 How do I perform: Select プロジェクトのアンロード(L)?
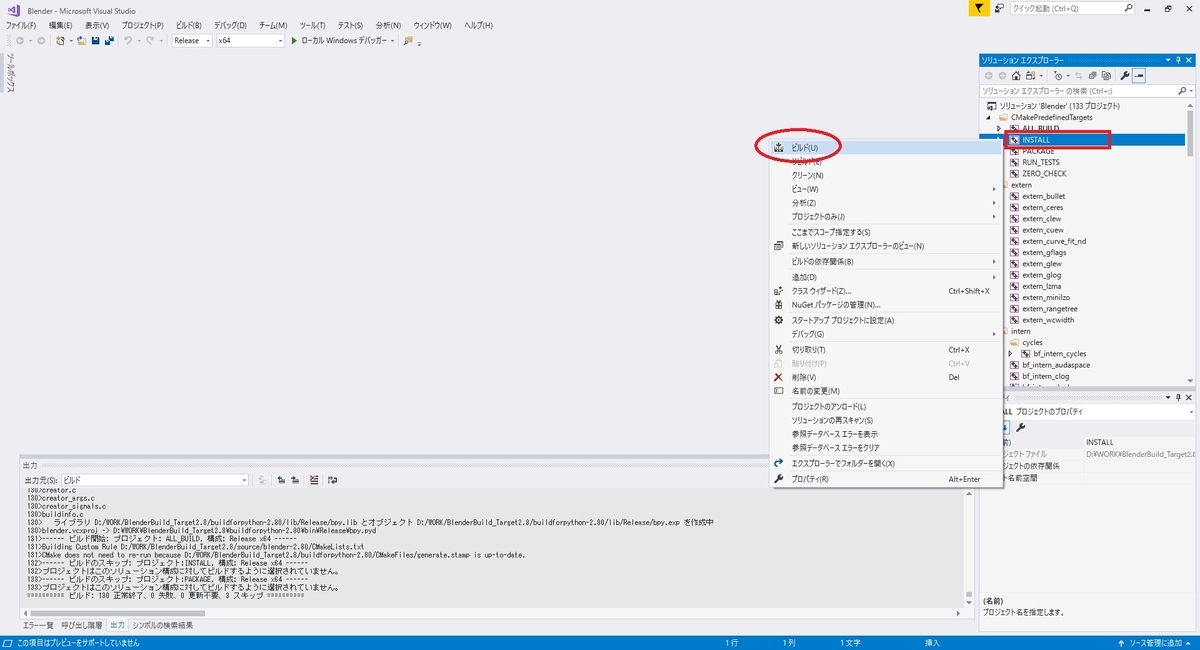point(885,407)
